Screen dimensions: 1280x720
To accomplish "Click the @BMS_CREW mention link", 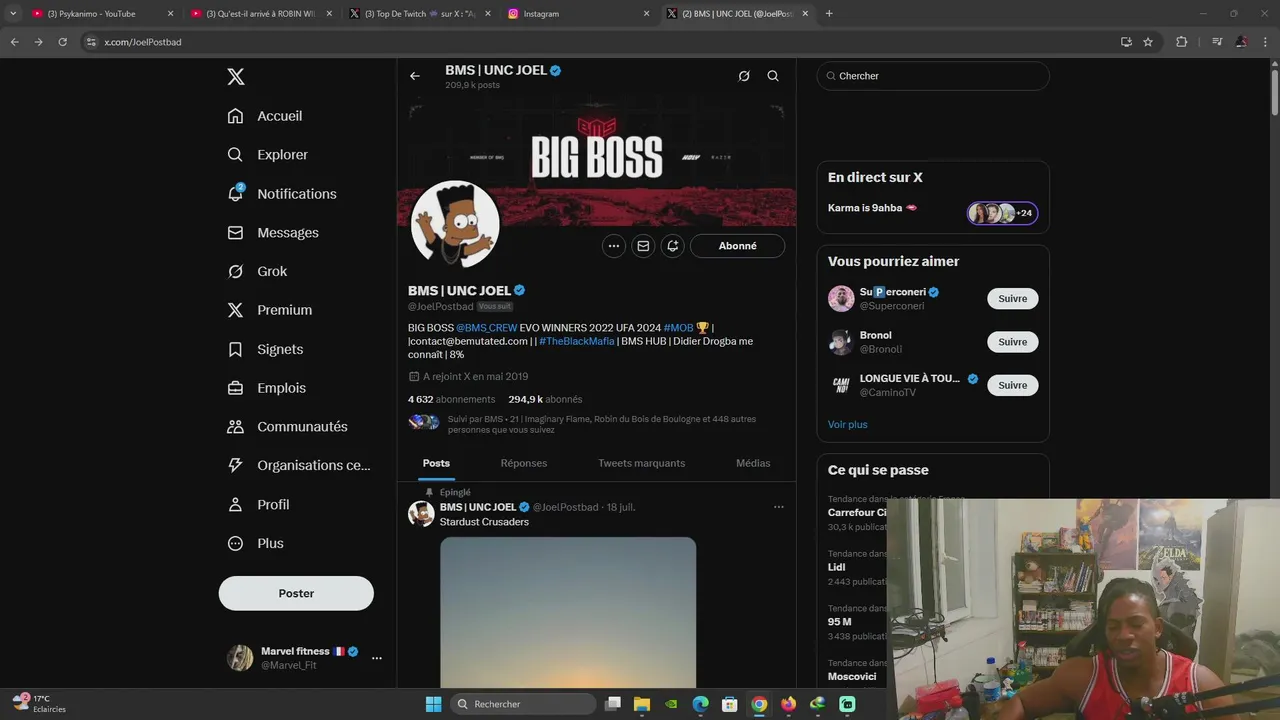I will point(487,328).
